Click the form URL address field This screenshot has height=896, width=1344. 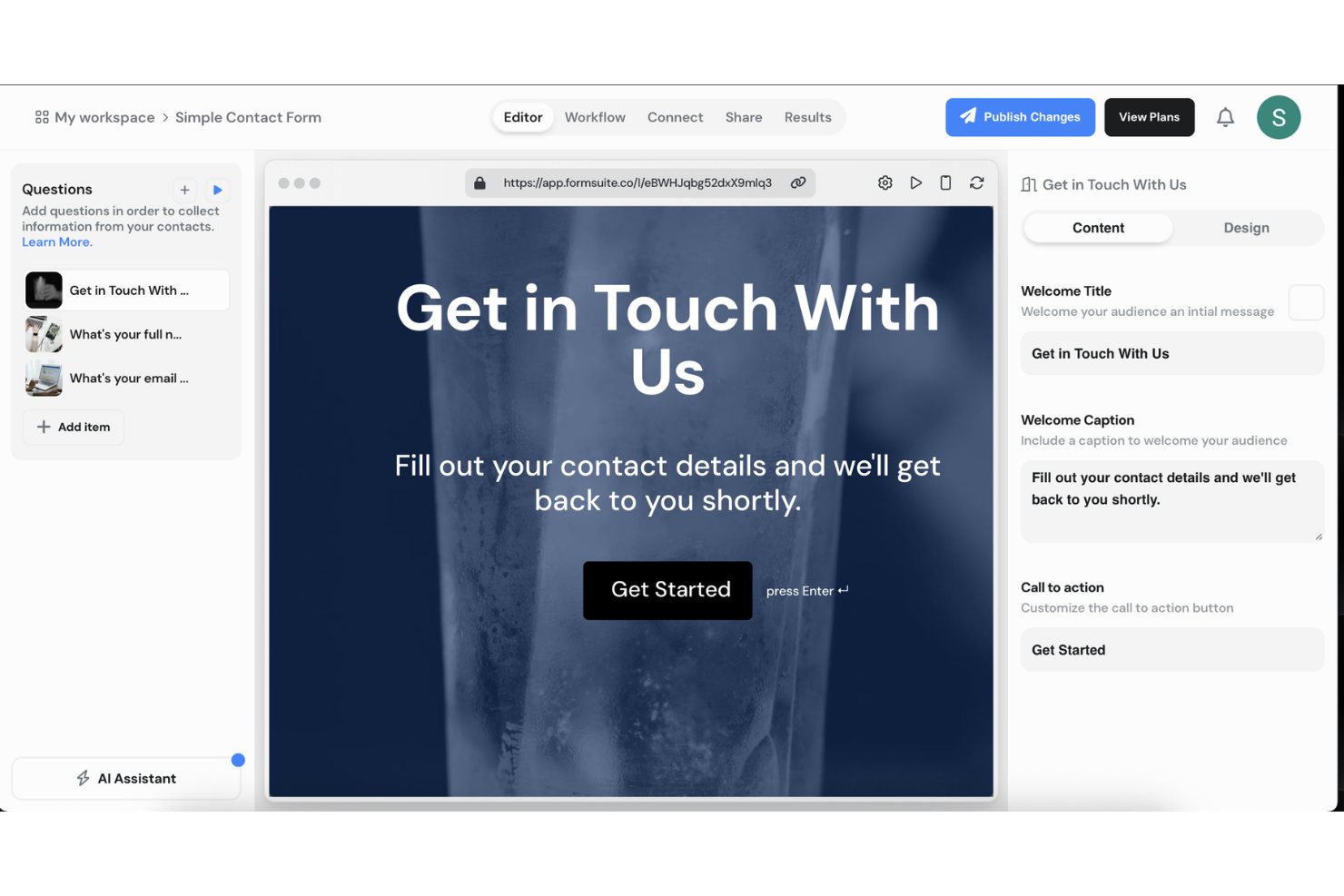point(637,182)
